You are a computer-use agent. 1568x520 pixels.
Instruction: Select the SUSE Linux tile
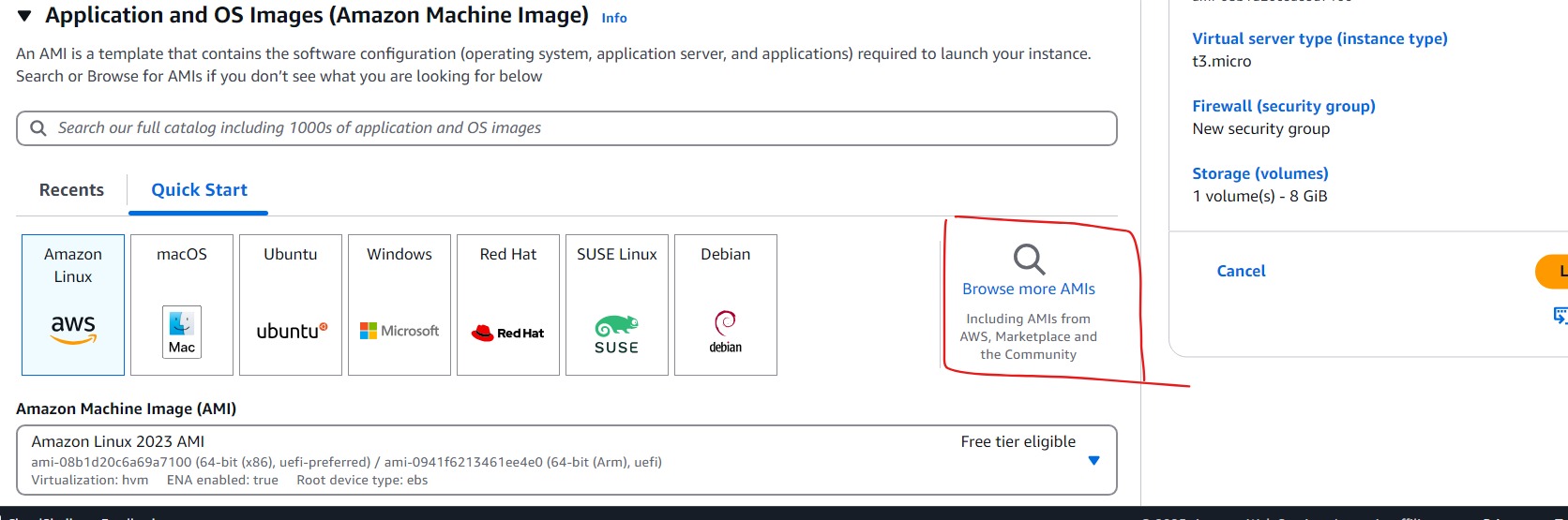617,305
